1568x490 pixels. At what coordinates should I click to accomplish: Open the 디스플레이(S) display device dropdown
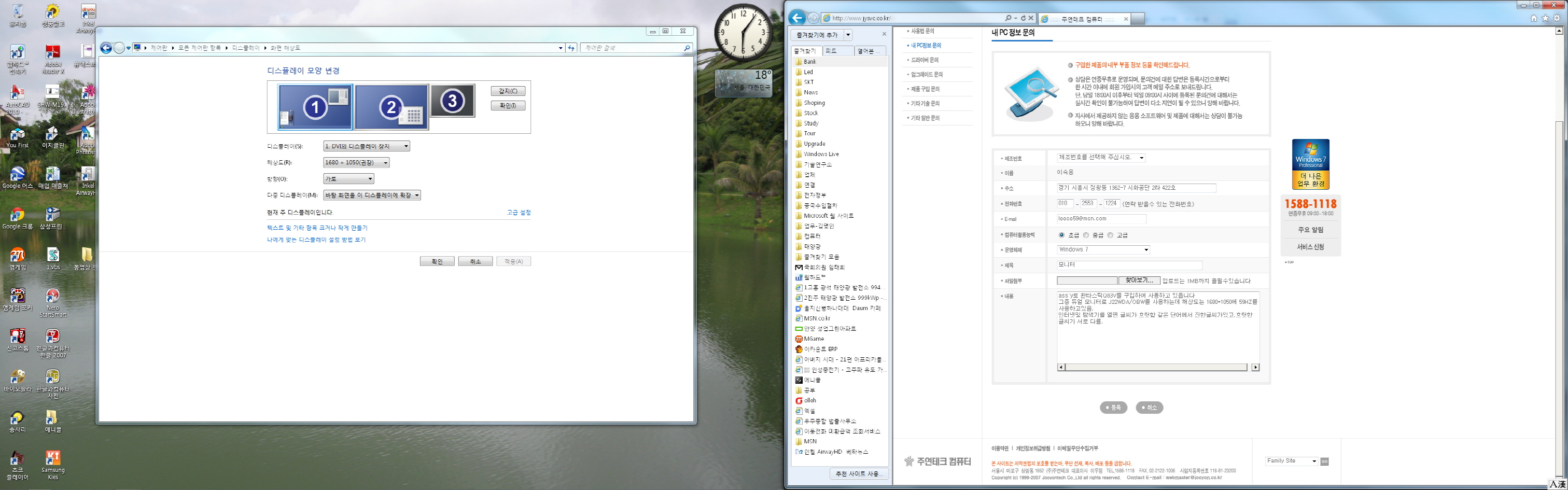[x=367, y=146]
